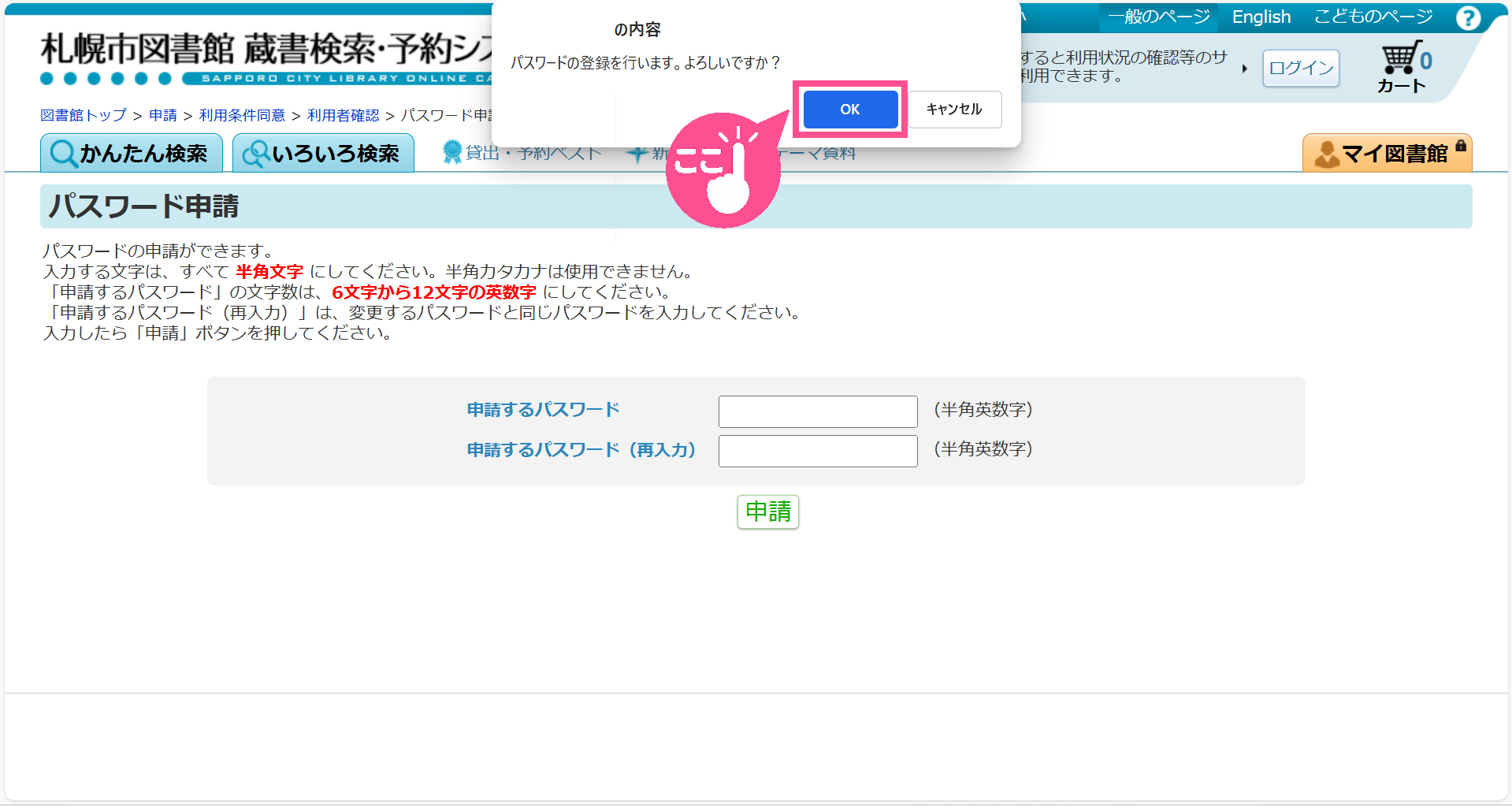Click the magnifier icon on かんたん検索
Viewport: 1512px width, 807px height.
tap(63, 154)
